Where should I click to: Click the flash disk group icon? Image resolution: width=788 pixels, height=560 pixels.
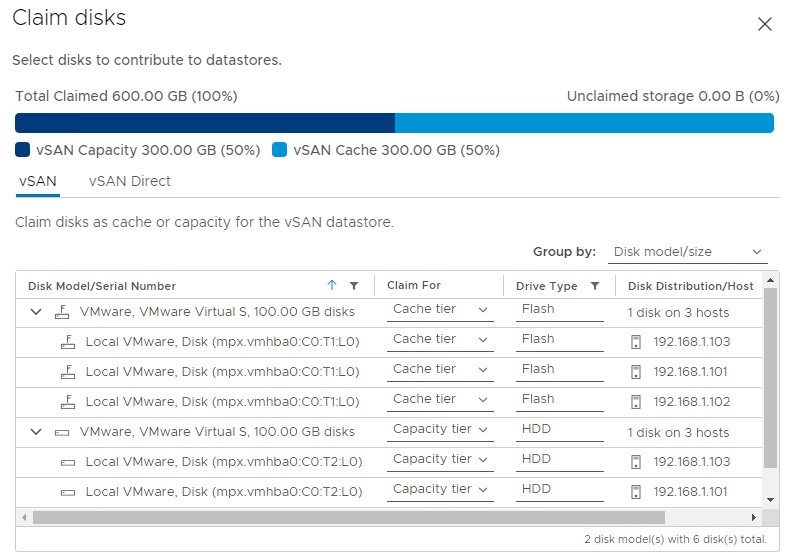pos(62,312)
